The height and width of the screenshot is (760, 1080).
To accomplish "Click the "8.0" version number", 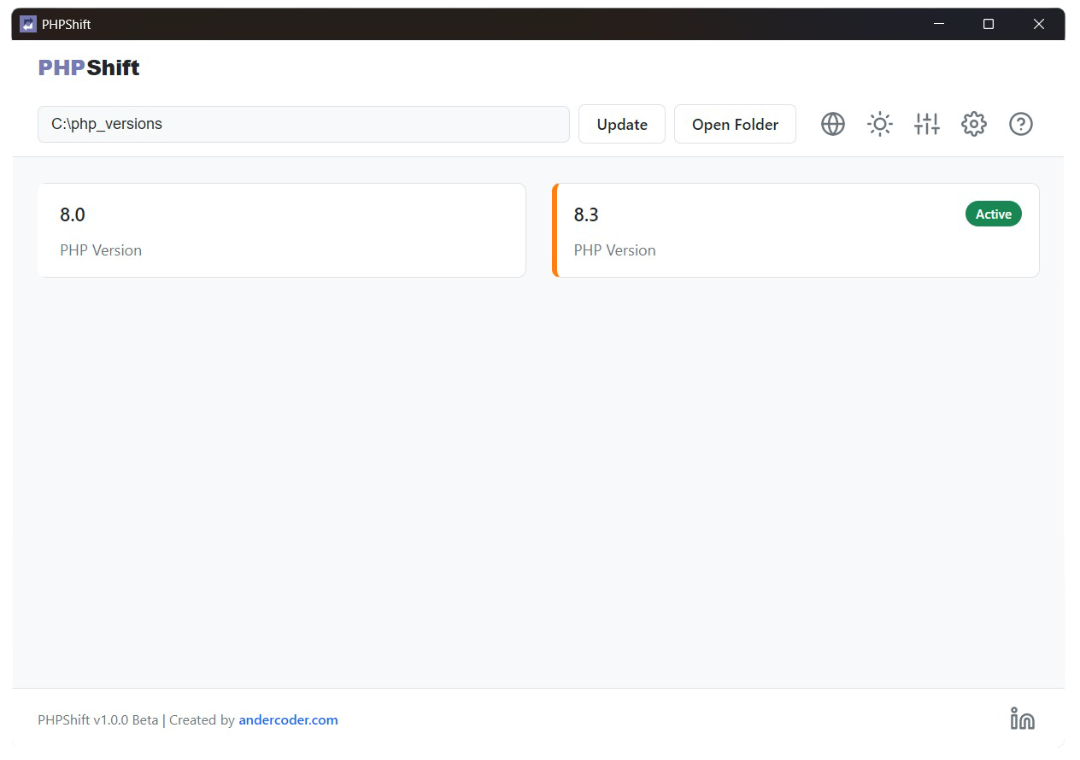I will pos(72,215).
